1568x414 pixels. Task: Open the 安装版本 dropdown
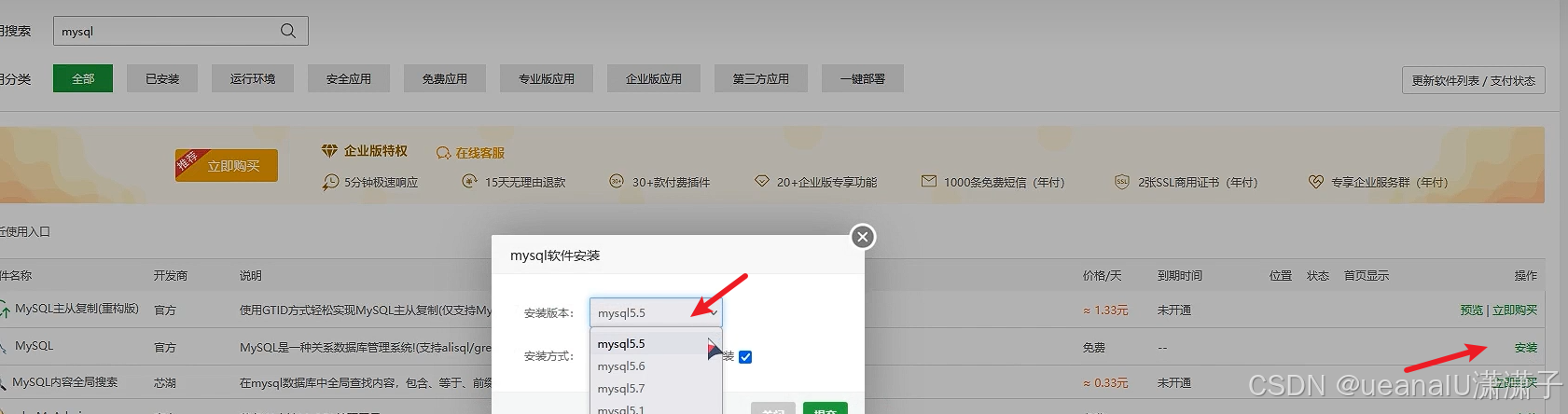[656, 312]
